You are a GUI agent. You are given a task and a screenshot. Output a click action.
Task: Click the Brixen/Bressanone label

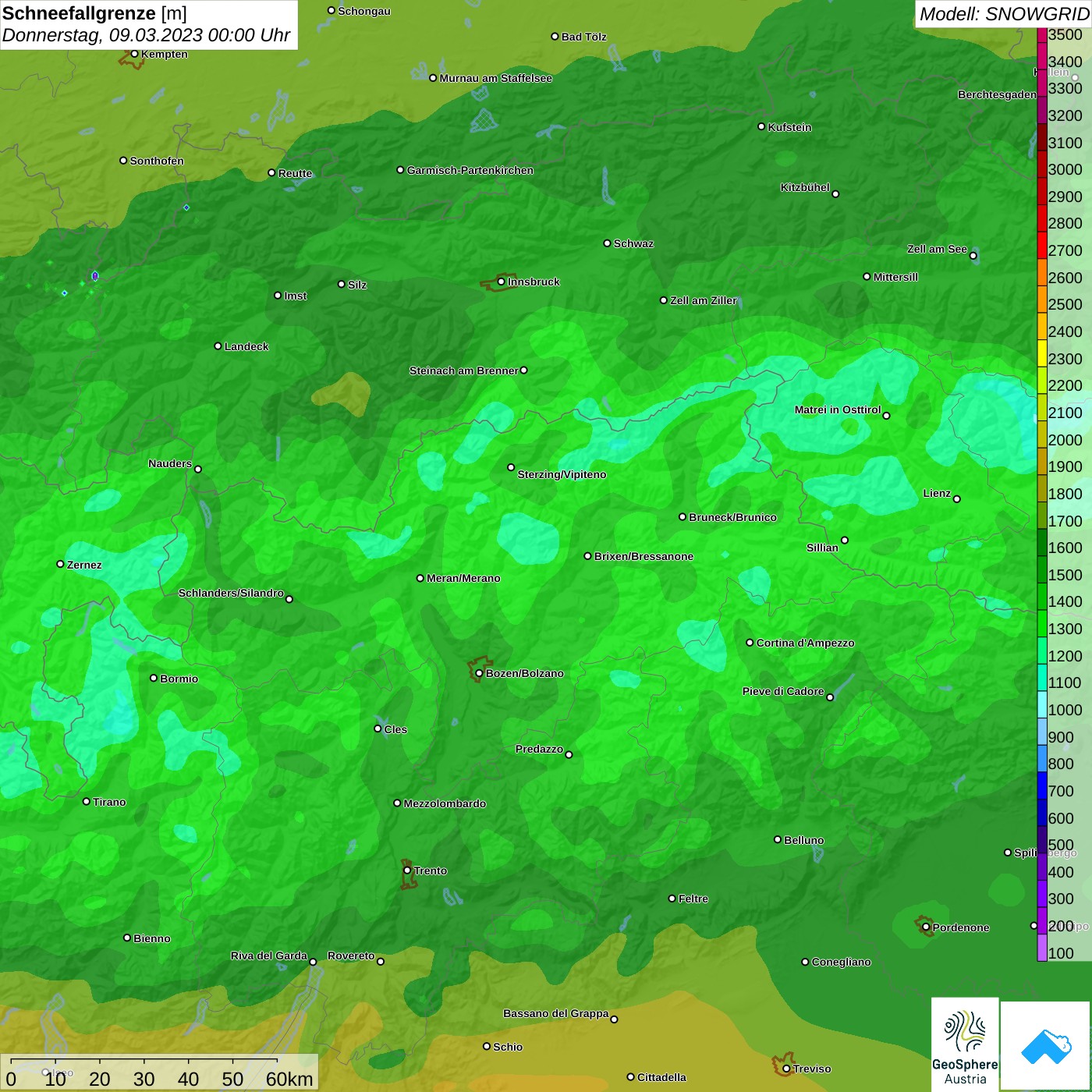click(x=643, y=556)
